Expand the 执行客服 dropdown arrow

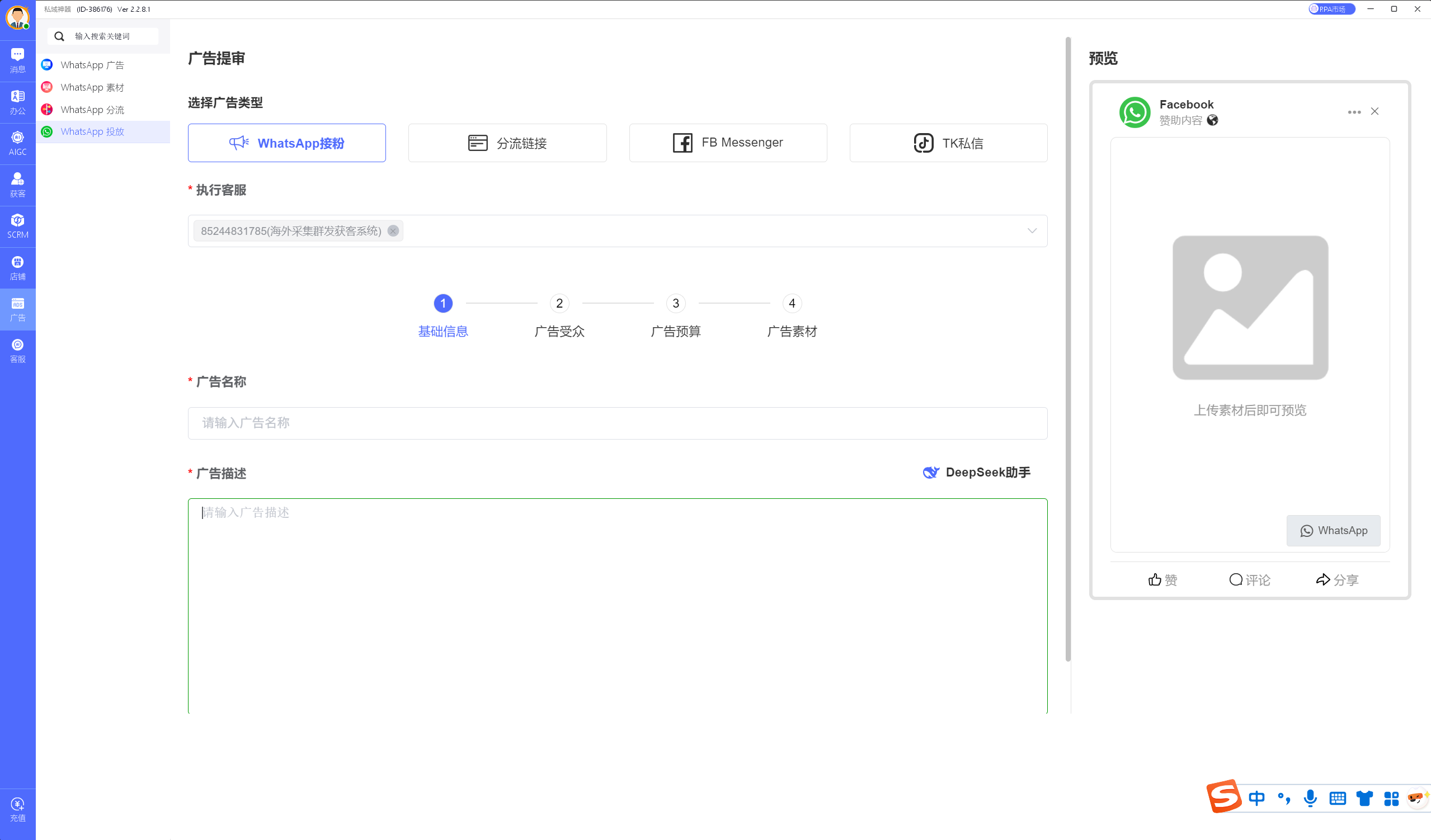click(1032, 230)
